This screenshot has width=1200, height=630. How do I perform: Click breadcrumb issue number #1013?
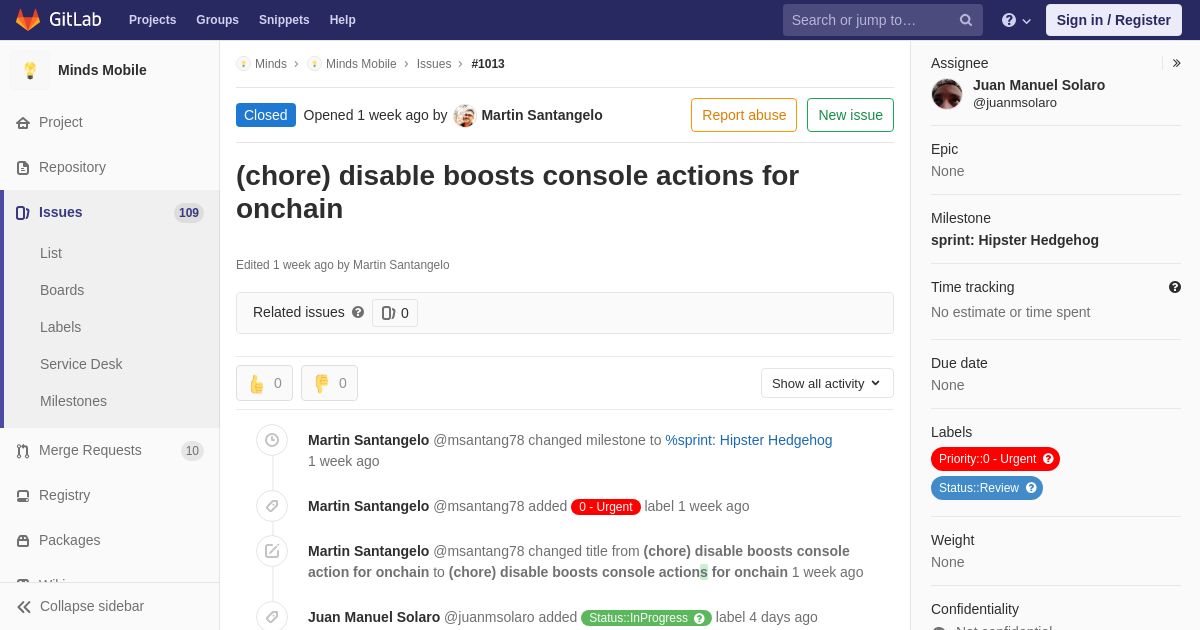pyautogui.click(x=488, y=64)
